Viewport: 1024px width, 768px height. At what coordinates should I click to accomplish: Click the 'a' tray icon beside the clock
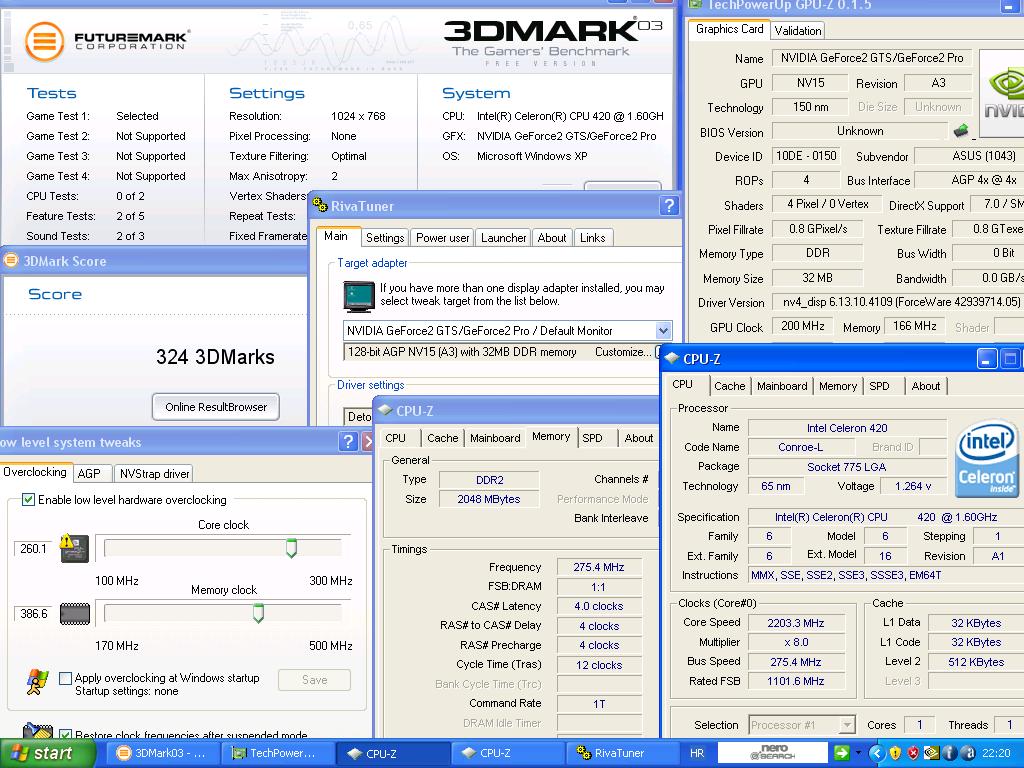[x=968, y=753]
